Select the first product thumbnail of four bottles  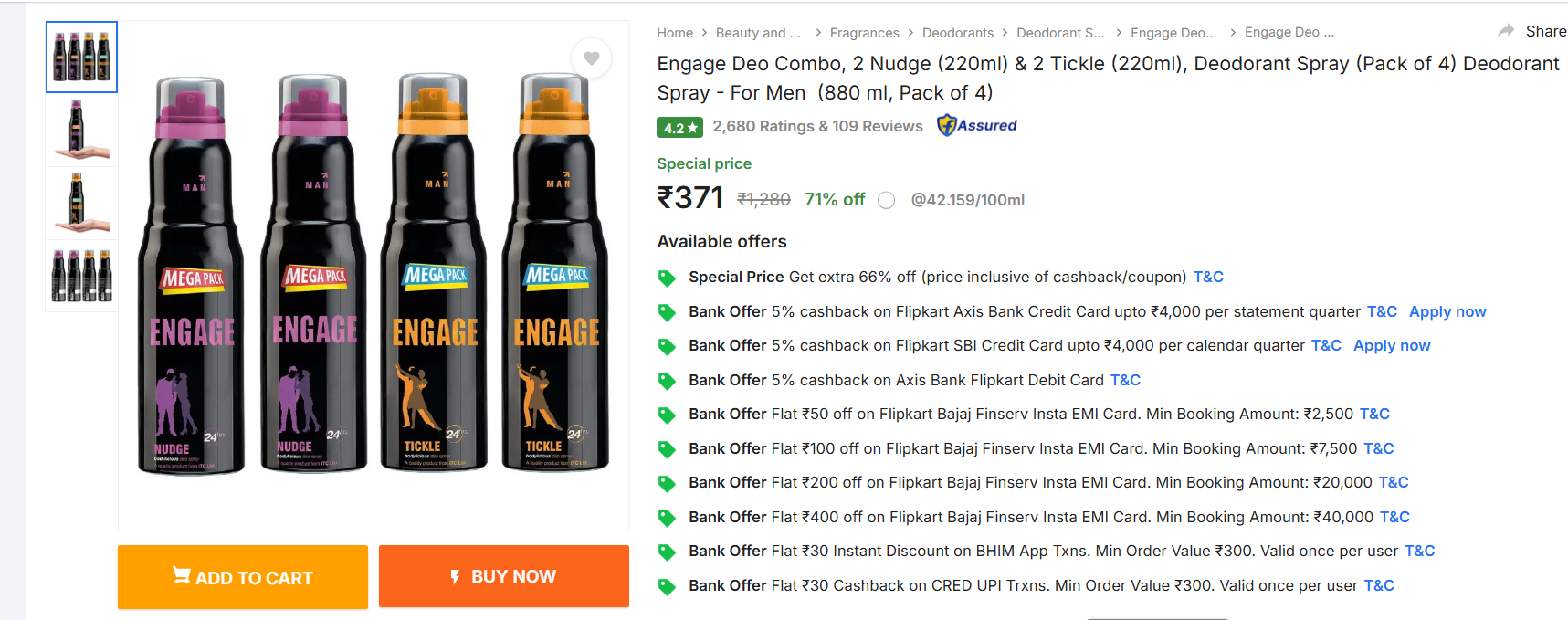[x=82, y=57]
